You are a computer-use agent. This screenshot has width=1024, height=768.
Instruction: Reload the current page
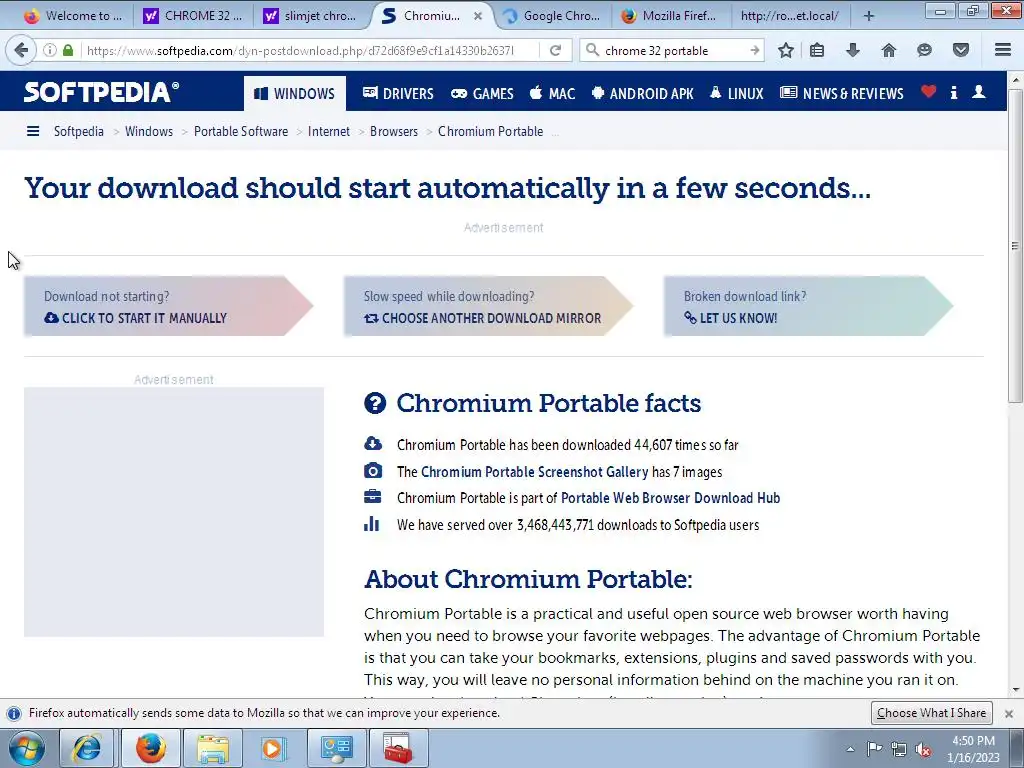(x=556, y=50)
